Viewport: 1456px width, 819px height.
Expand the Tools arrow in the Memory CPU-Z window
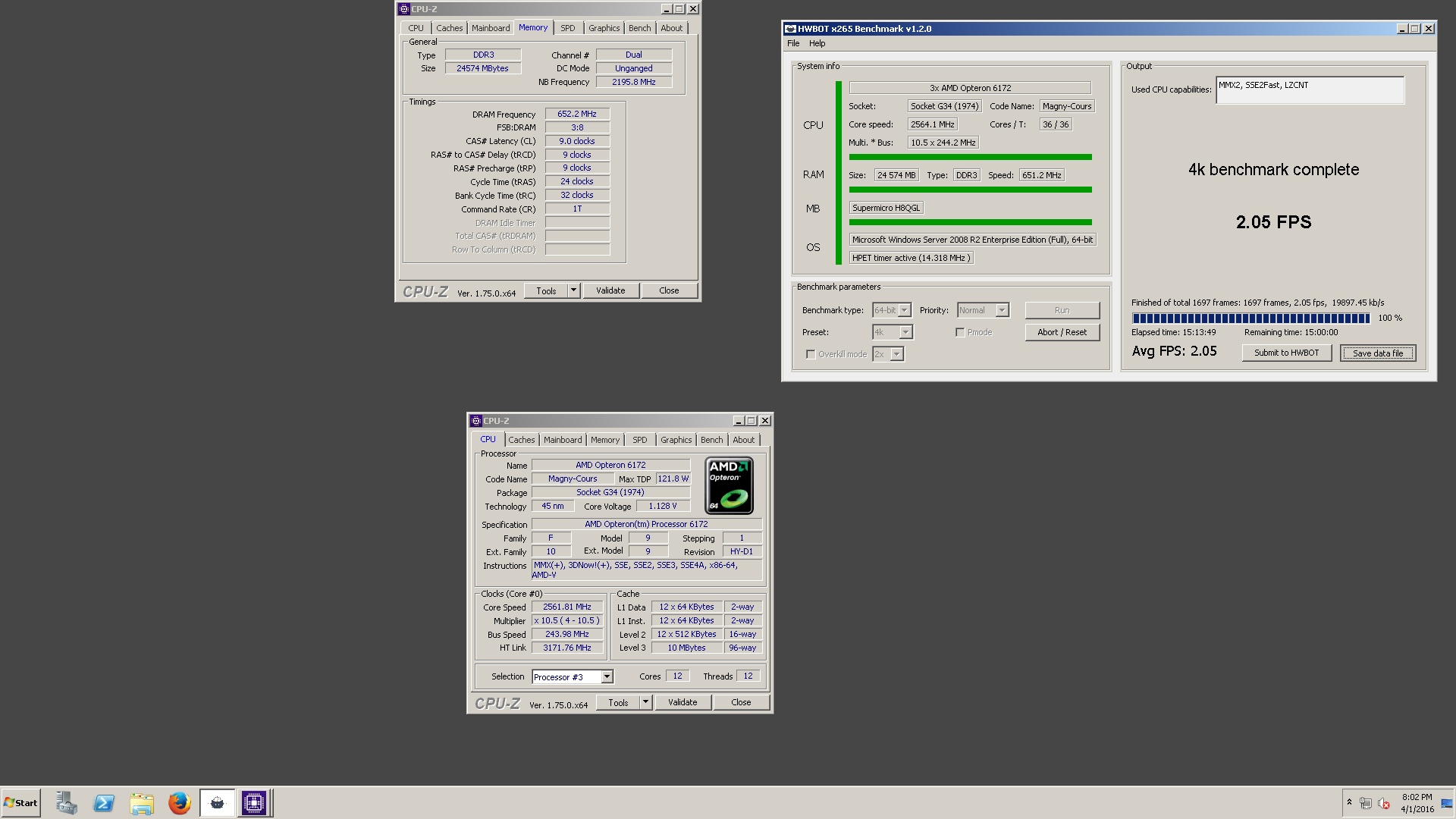click(x=574, y=290)
